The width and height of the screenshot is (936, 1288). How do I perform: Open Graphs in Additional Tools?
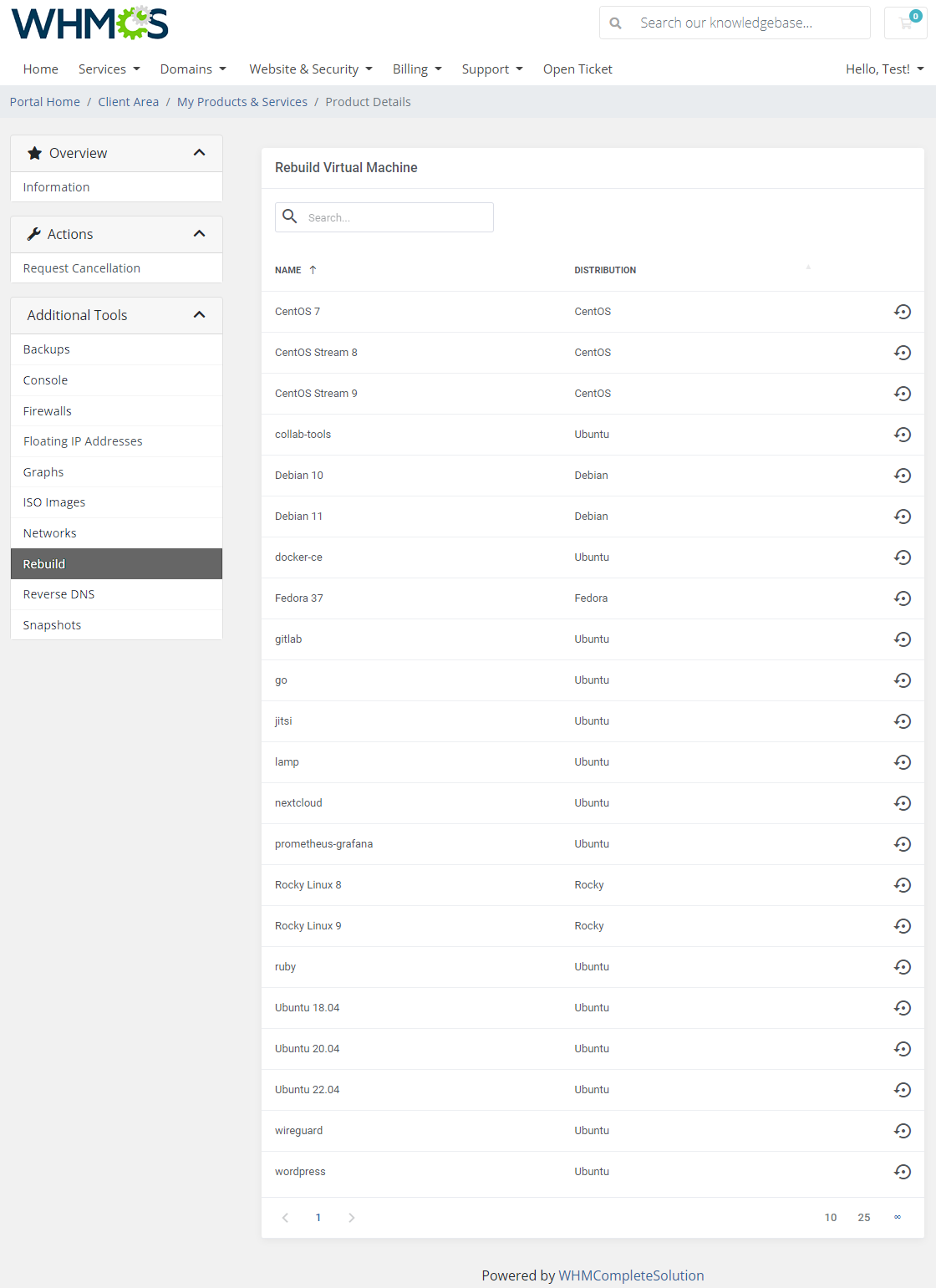[x=116, y=472]
